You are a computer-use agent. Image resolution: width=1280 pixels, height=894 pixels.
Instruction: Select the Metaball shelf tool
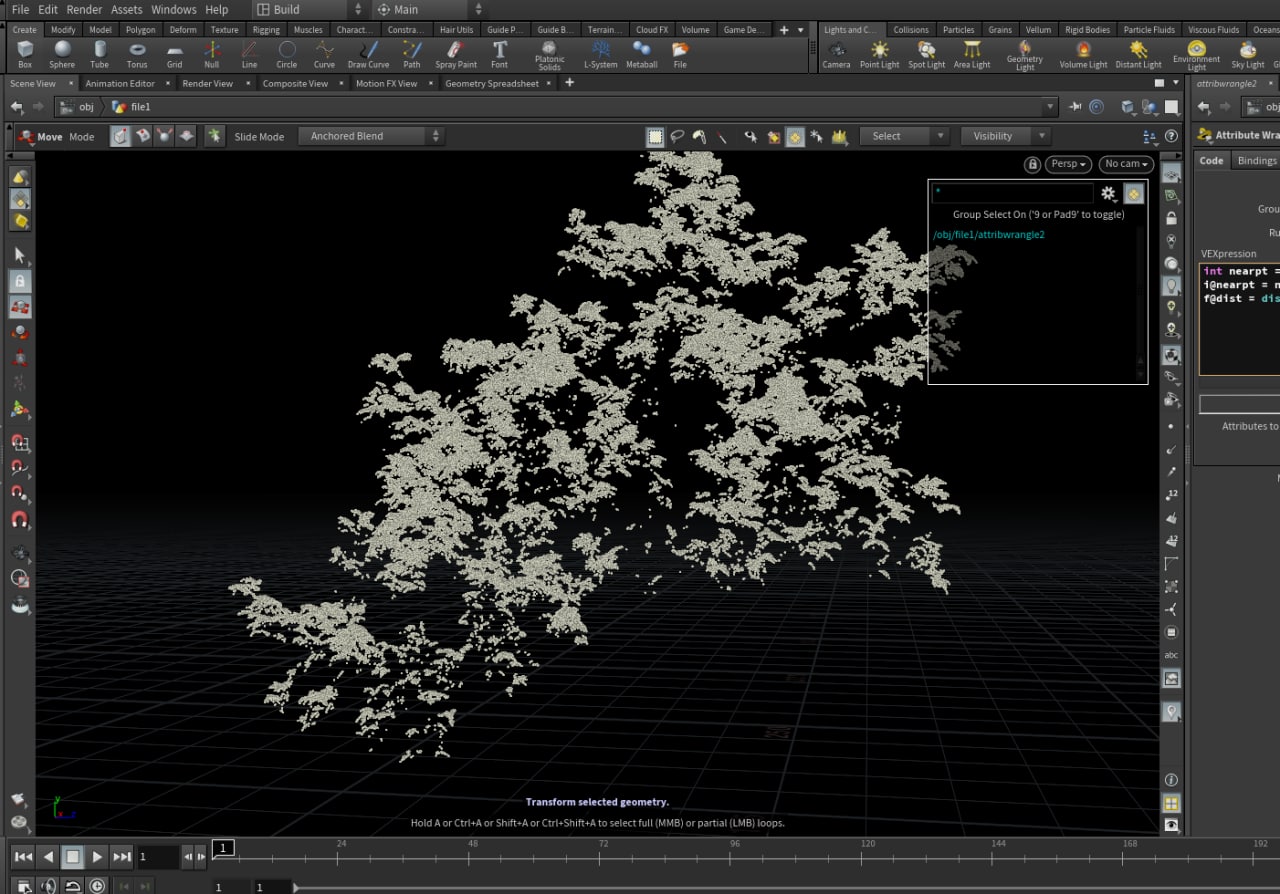point(642,54)
